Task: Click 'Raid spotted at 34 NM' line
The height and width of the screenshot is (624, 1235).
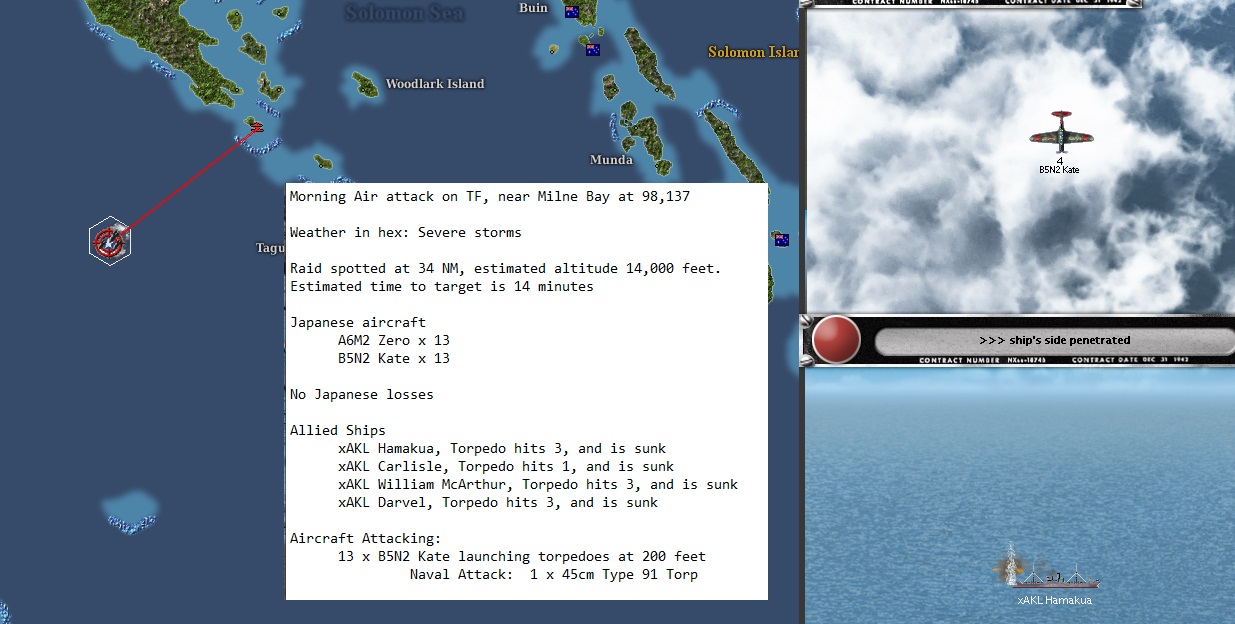Action: tap(506, 269)
